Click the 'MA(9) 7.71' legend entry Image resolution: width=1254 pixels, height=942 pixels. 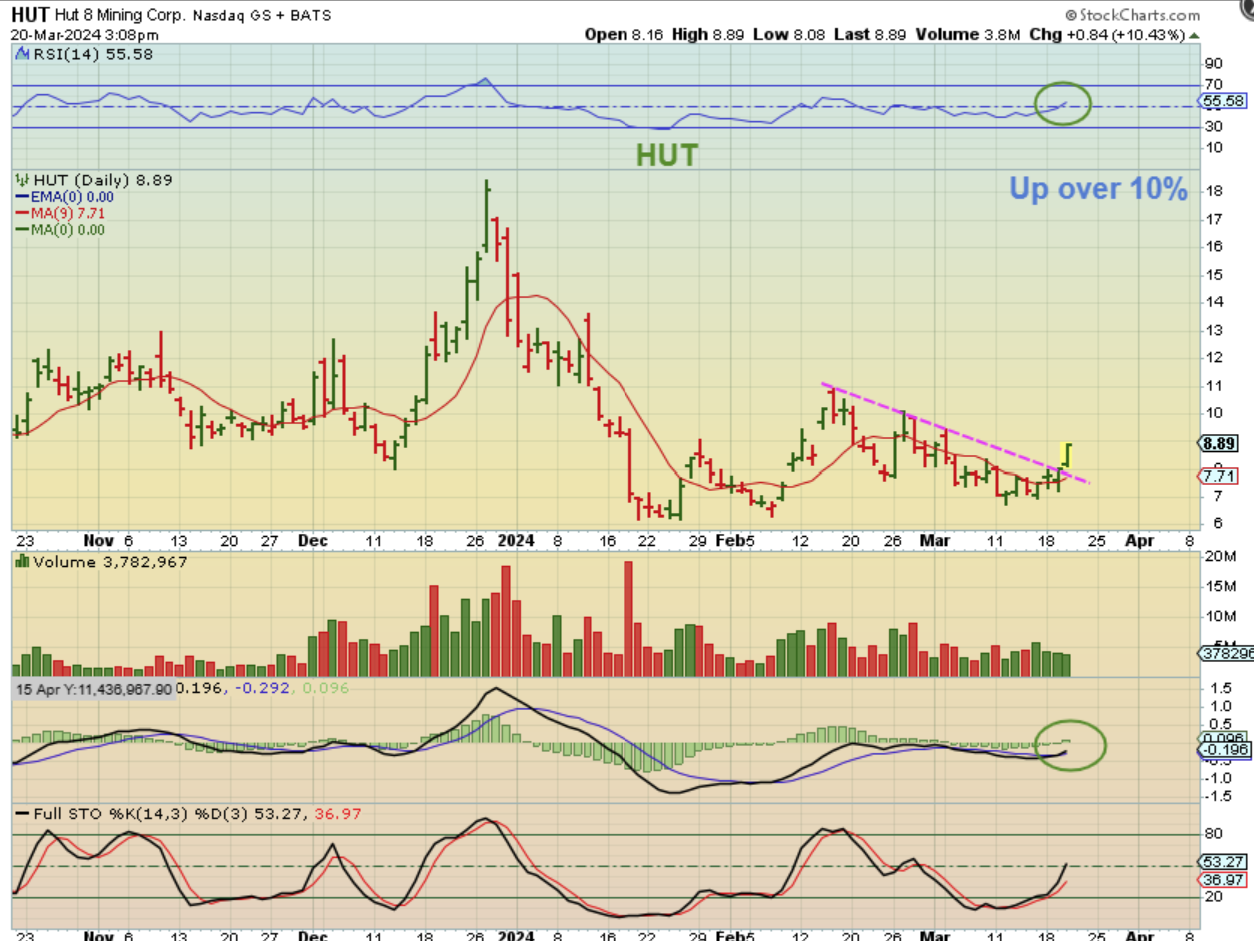(61, 213)
